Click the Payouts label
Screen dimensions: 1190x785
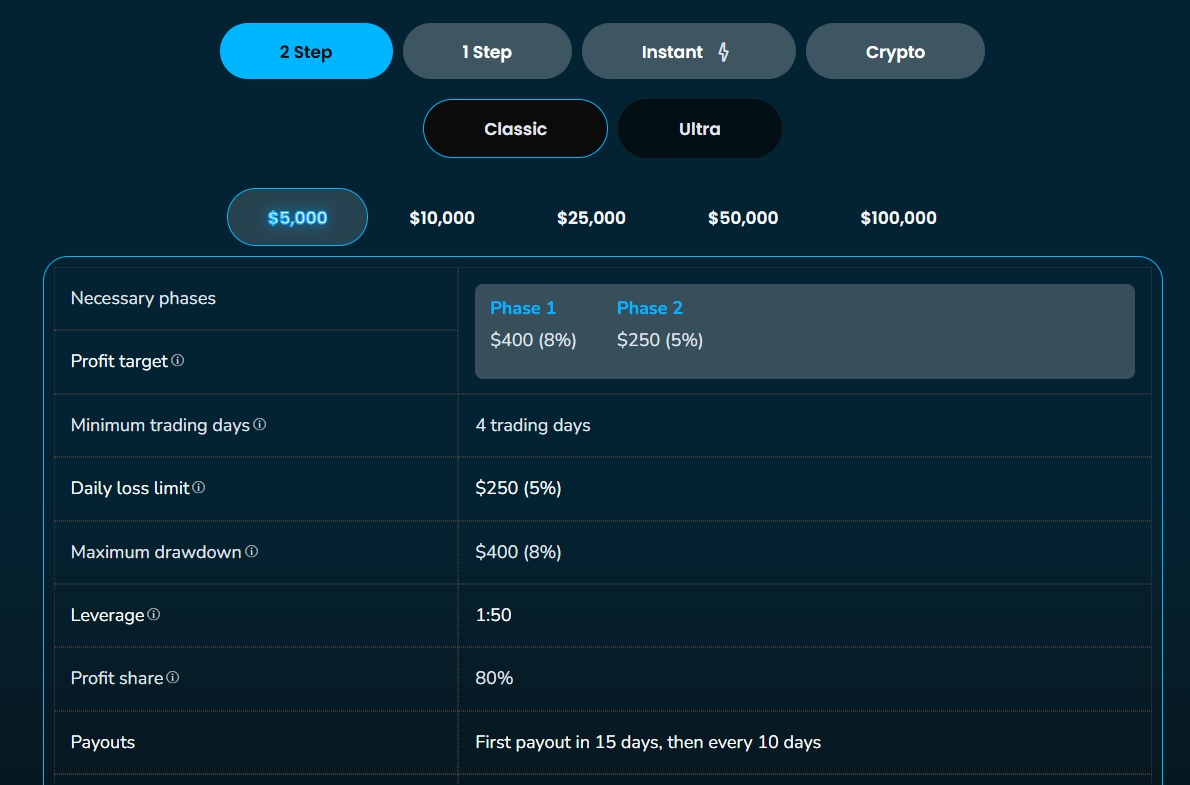(102, 742)
